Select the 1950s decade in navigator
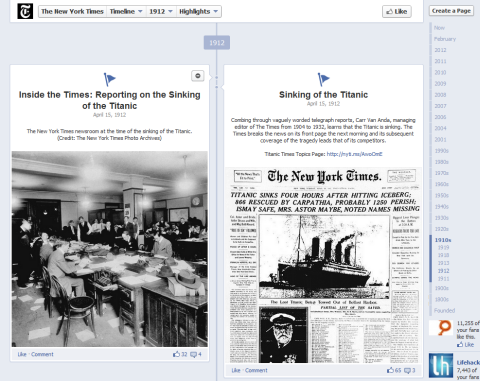480x381 pixels. tap(442, 195)
